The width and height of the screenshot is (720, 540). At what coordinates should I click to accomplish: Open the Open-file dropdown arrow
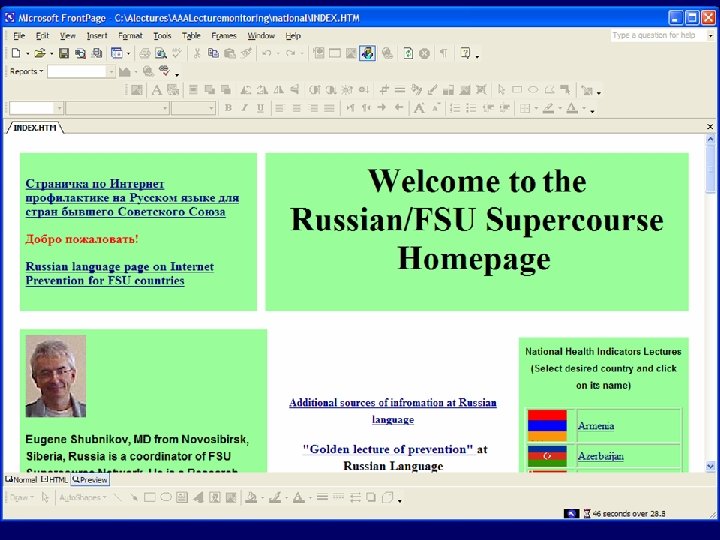point(51,54)
